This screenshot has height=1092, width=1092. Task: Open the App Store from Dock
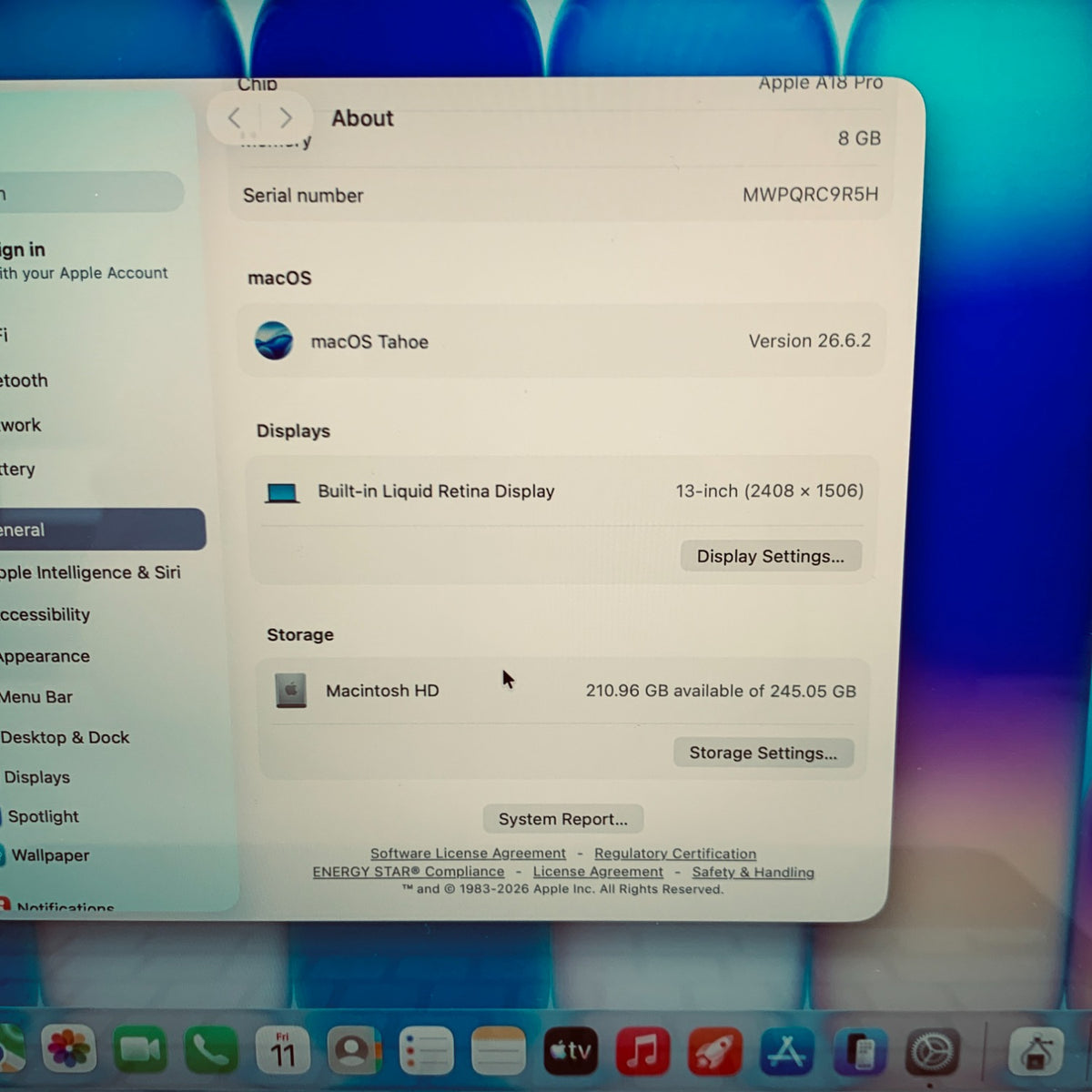tap(787, 1053)
